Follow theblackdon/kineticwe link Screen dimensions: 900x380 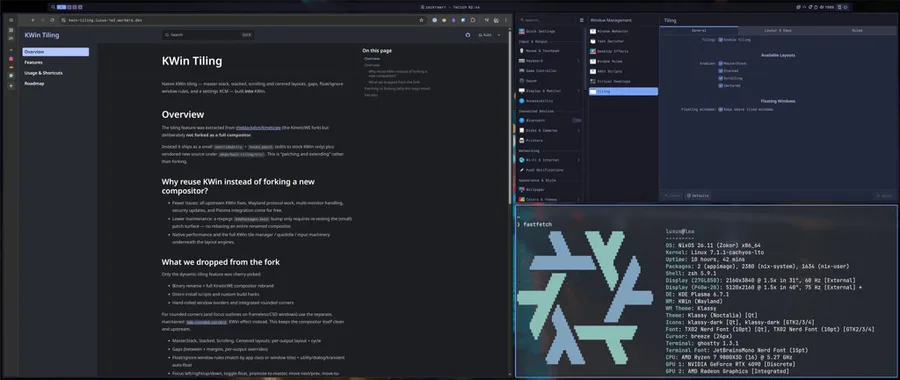(x=258, y=127)
